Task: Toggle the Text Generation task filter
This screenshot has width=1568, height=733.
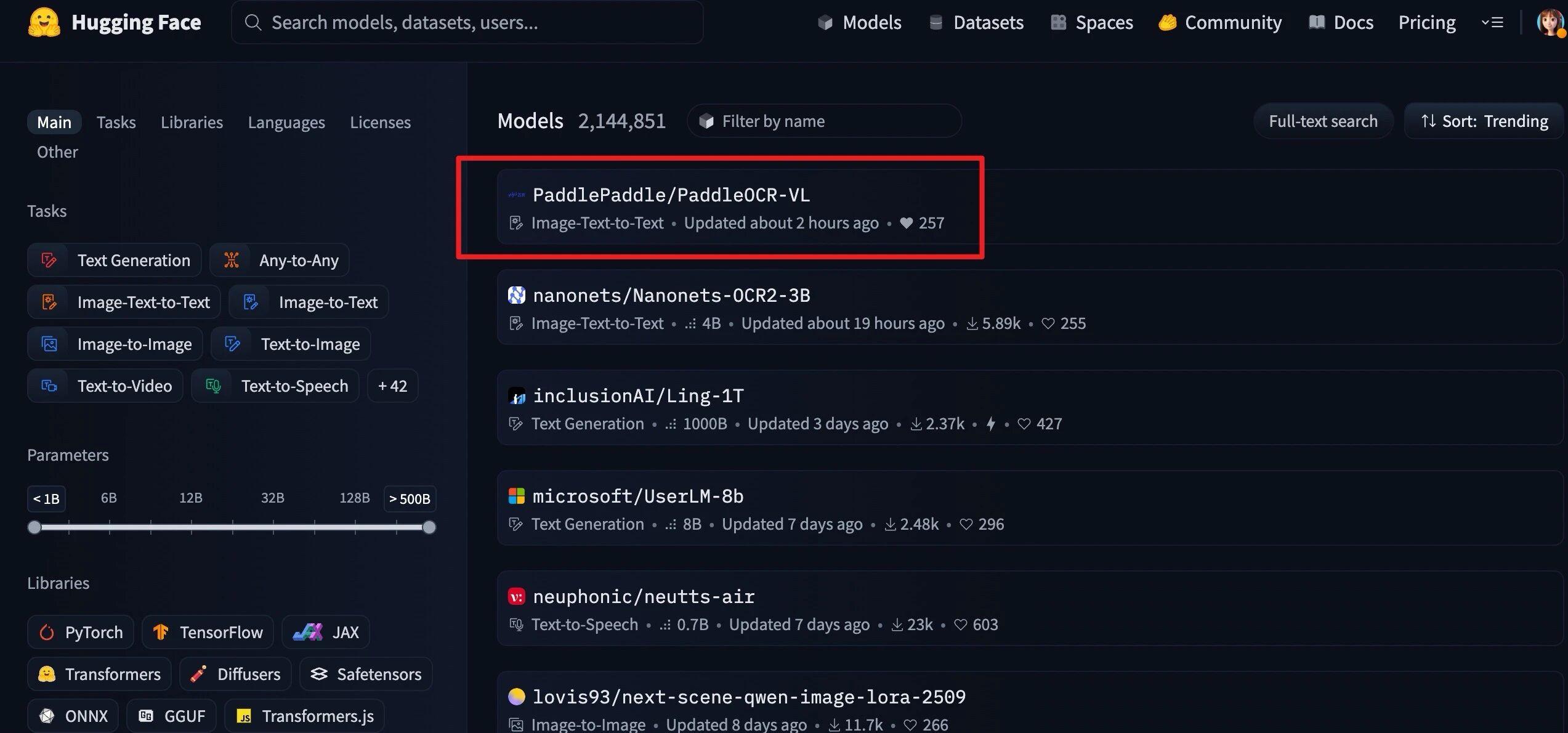Action: [115, 260]
